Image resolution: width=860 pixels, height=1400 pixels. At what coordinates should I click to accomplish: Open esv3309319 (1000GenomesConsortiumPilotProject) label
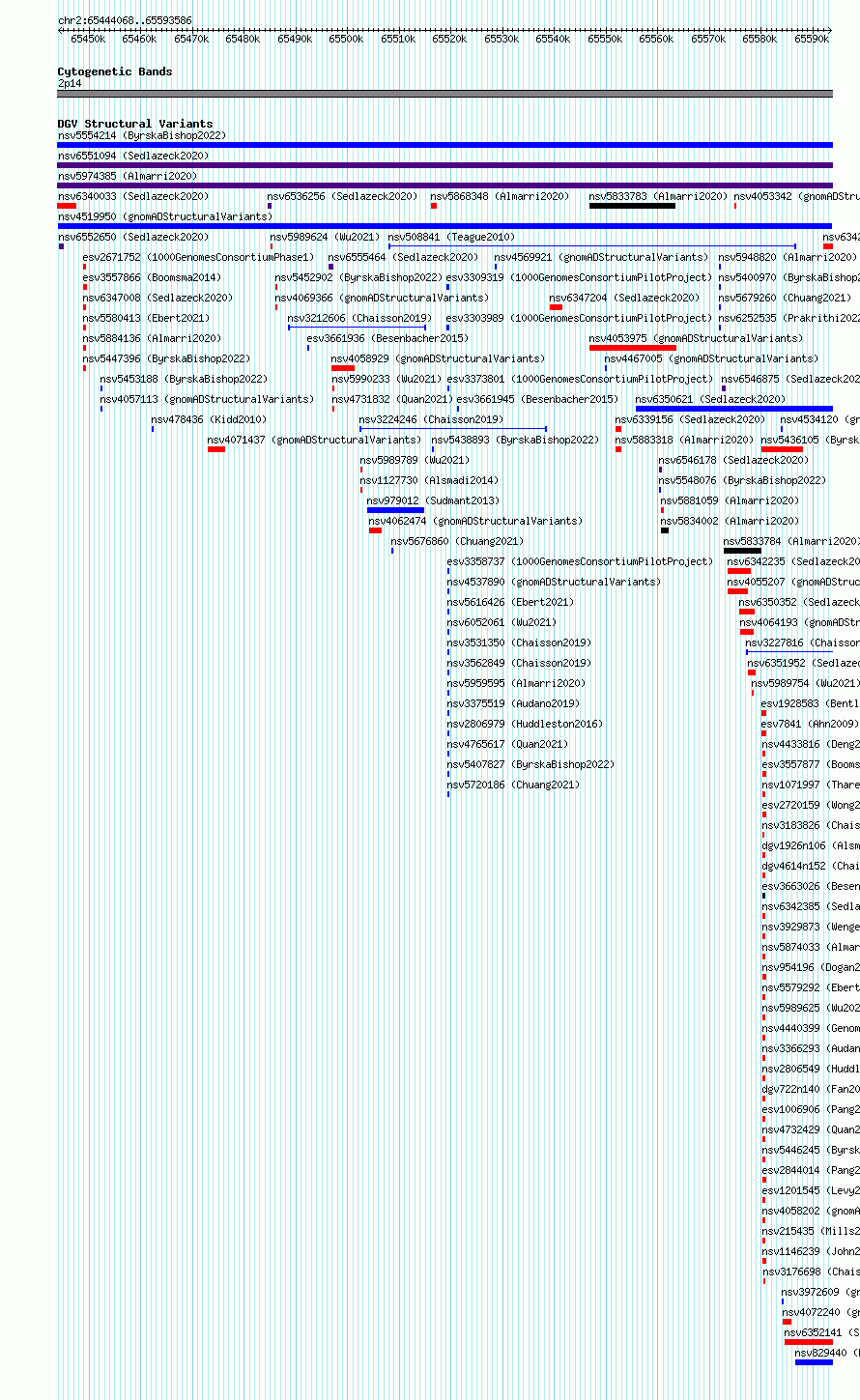[x=580, y=277]
